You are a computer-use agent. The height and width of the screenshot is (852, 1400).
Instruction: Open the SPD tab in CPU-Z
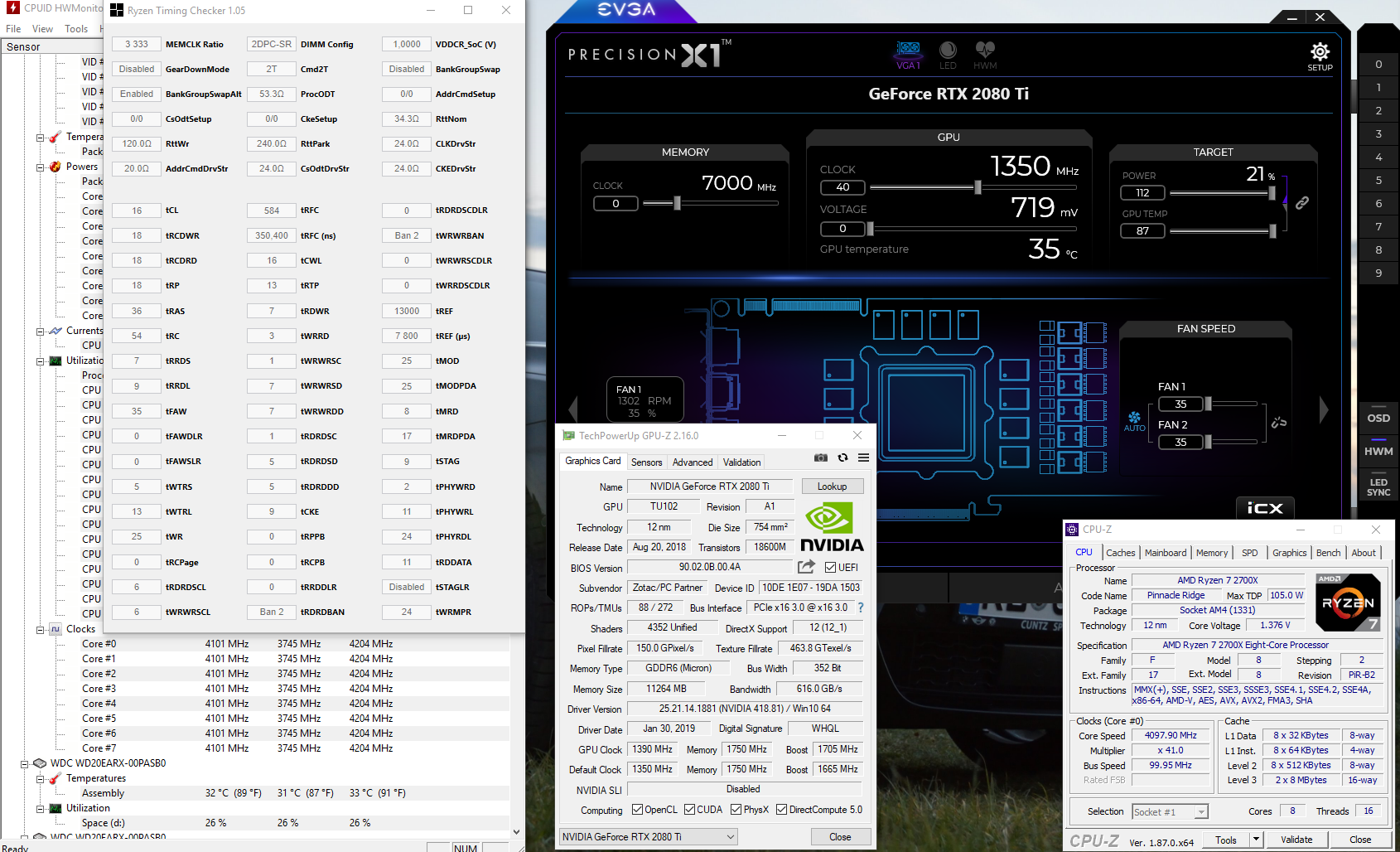click(1249, 553)
